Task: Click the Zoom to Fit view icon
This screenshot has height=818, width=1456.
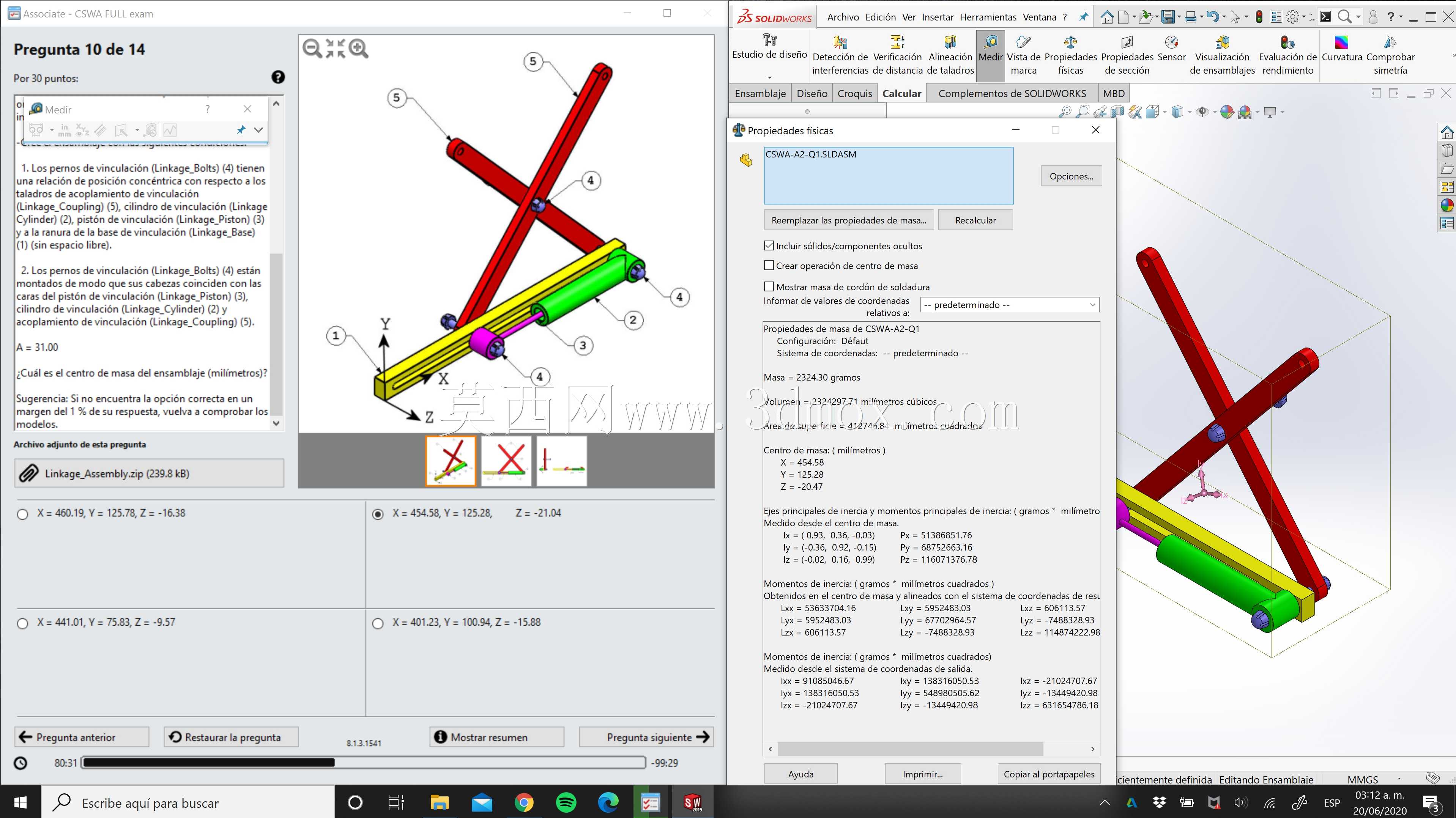Action: pos(1065,112)
